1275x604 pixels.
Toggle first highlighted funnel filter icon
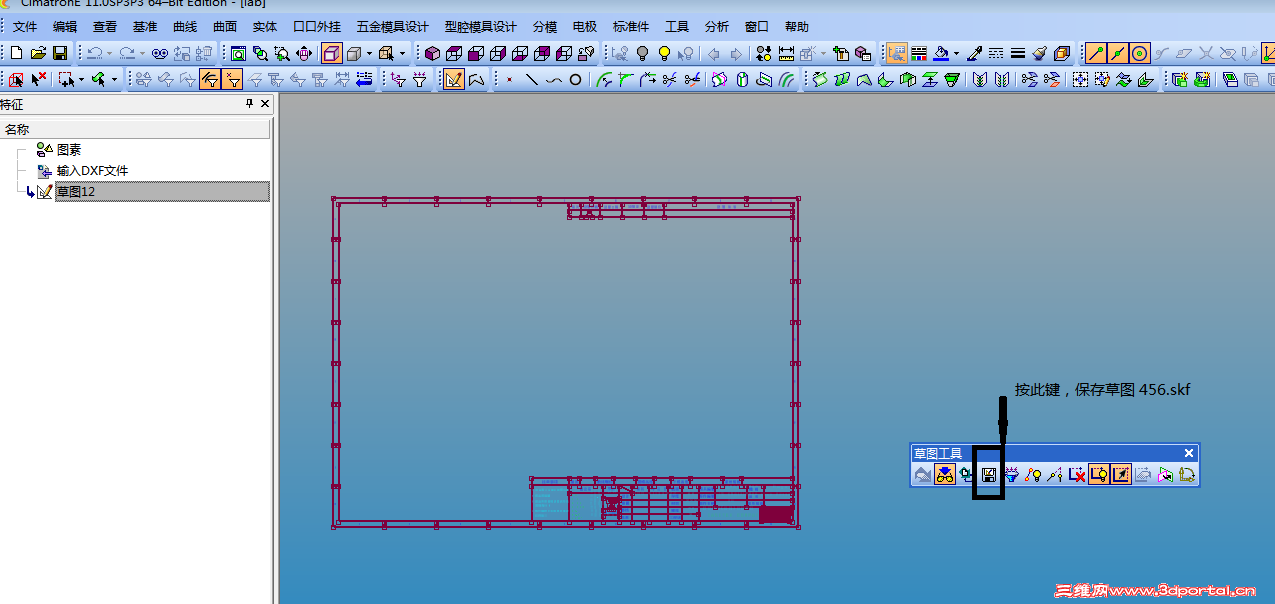(x=210, y=79)
